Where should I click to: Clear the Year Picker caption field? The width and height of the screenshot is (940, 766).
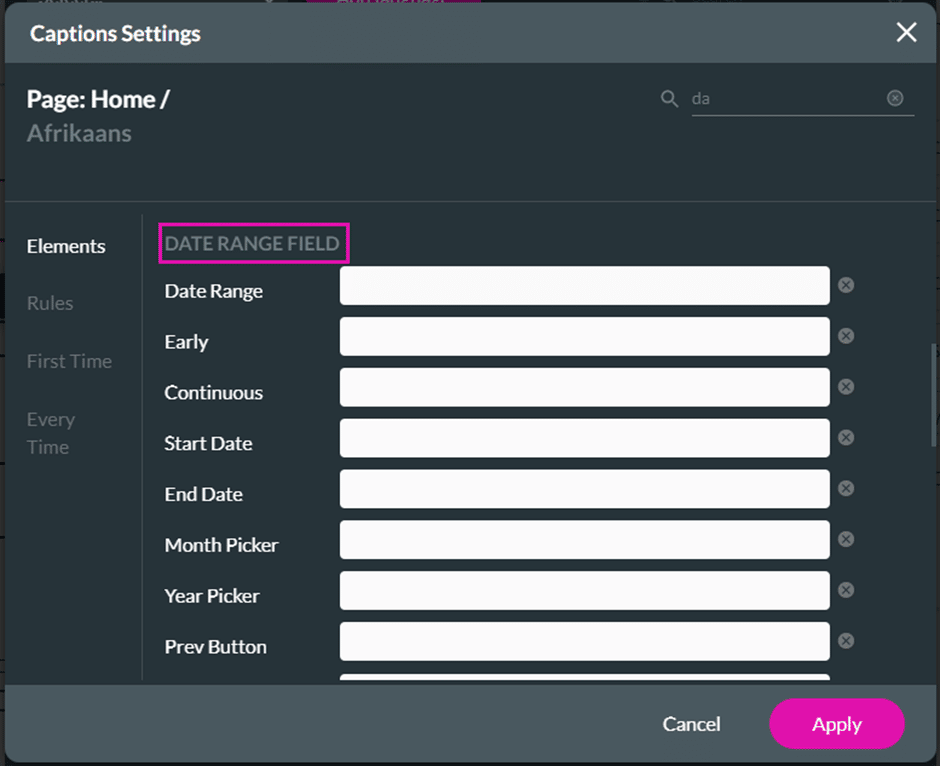[846, 590]
